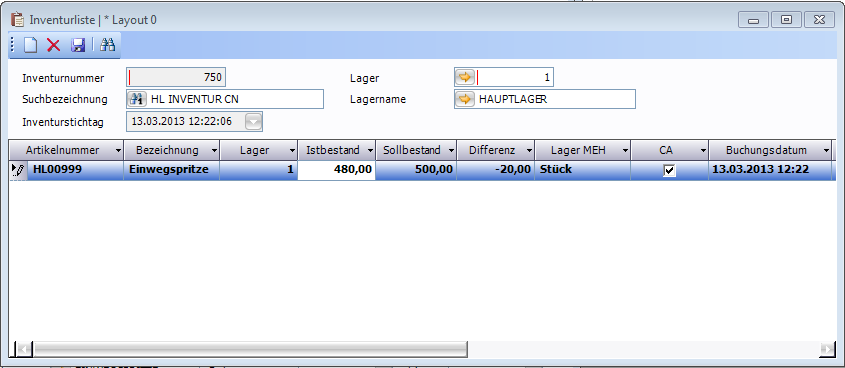The image size is (845, 368).
Task: Open the Buchungsdatum column filter dropdown
Action: (x=826, y=150)
